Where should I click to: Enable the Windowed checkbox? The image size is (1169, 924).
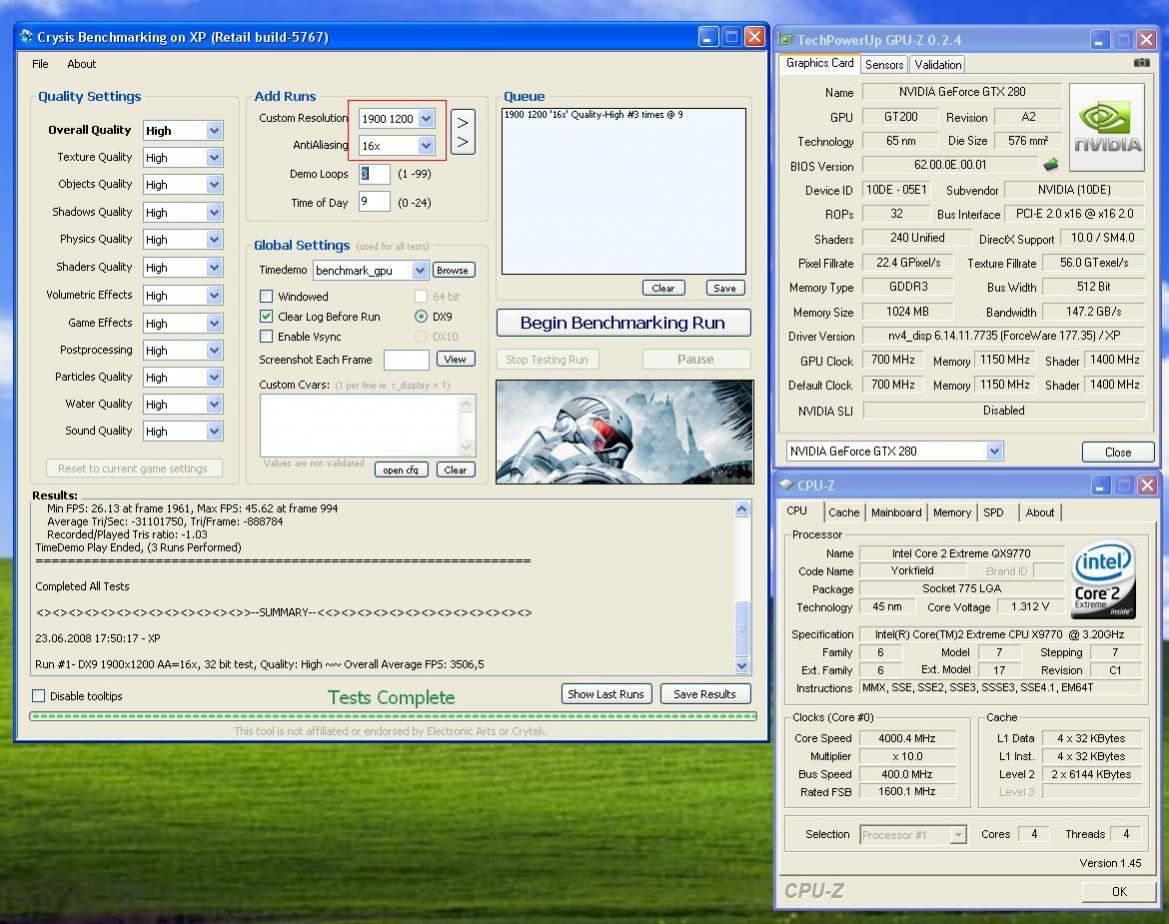click(x=266, y=296)
